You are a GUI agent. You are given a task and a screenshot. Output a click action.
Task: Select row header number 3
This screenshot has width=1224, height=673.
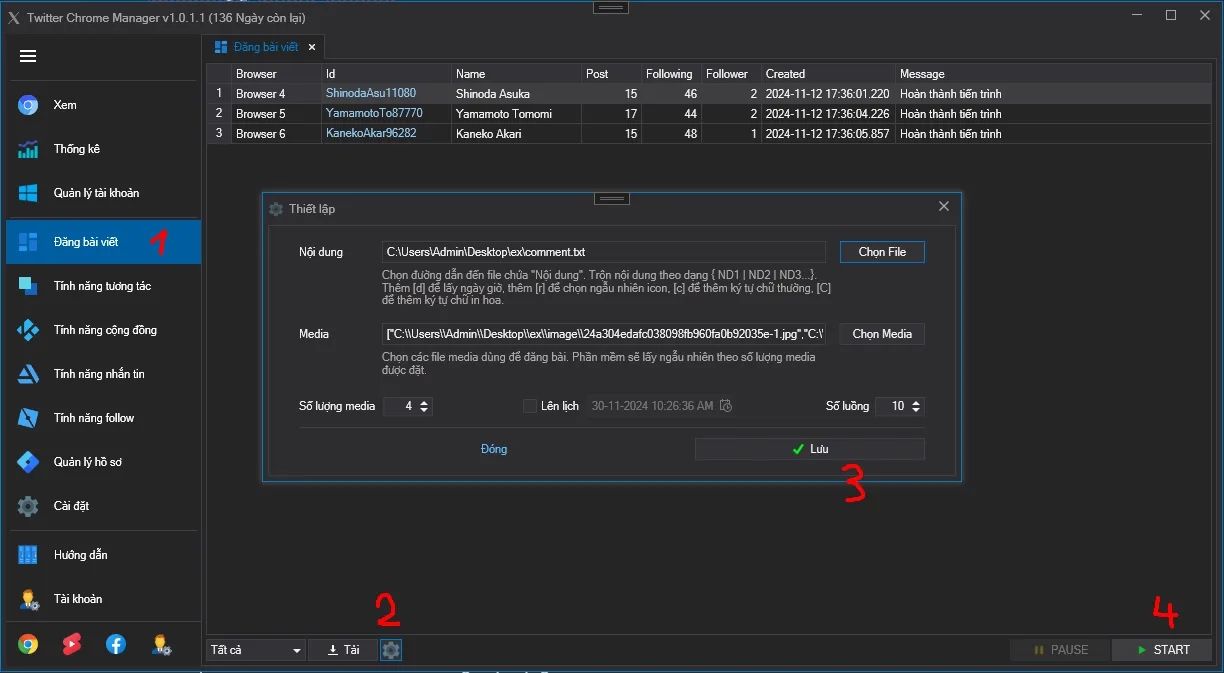tap(219, 134)
